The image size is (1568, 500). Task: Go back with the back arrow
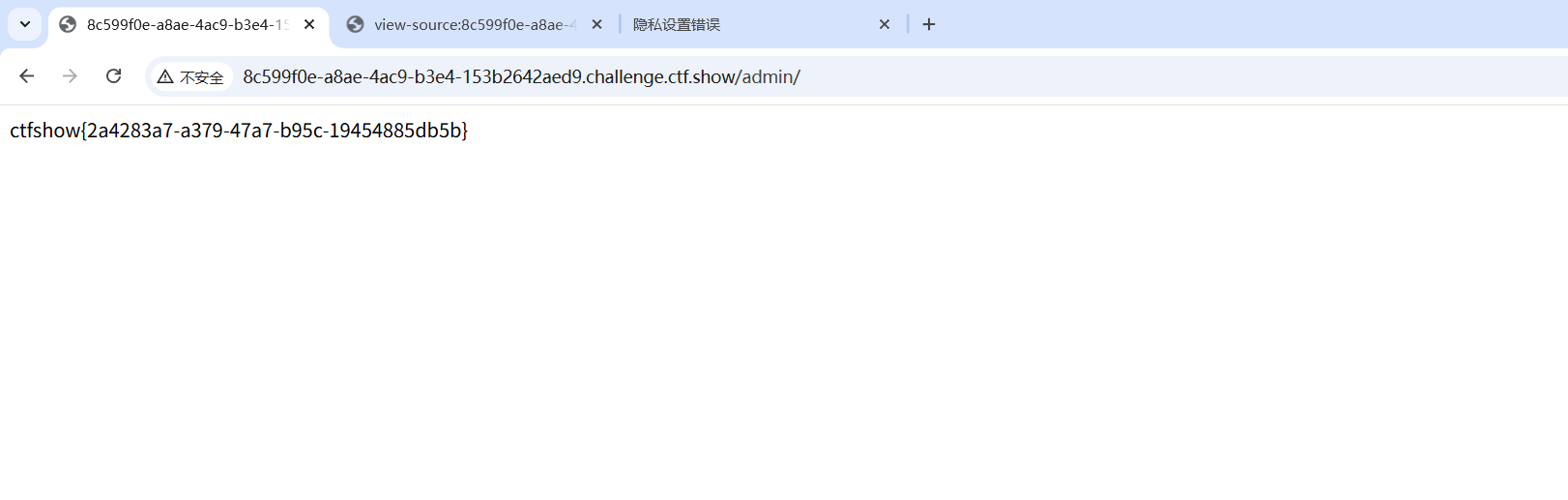[x=27, y=76]
